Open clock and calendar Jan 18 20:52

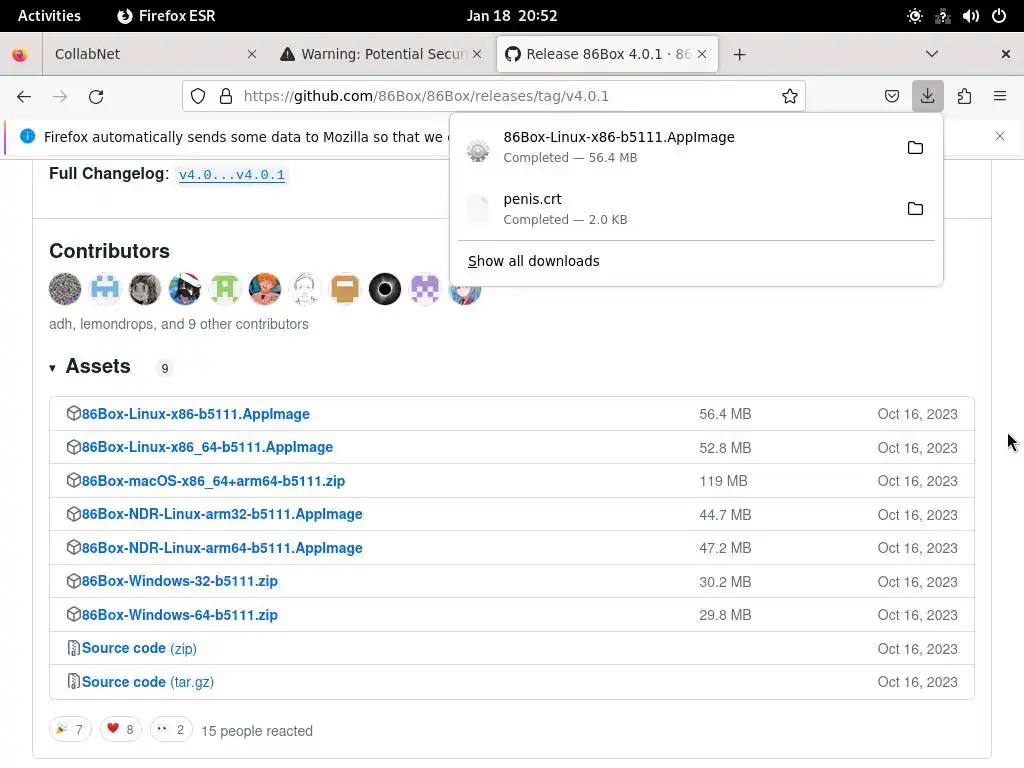click(x=512, y=16)
